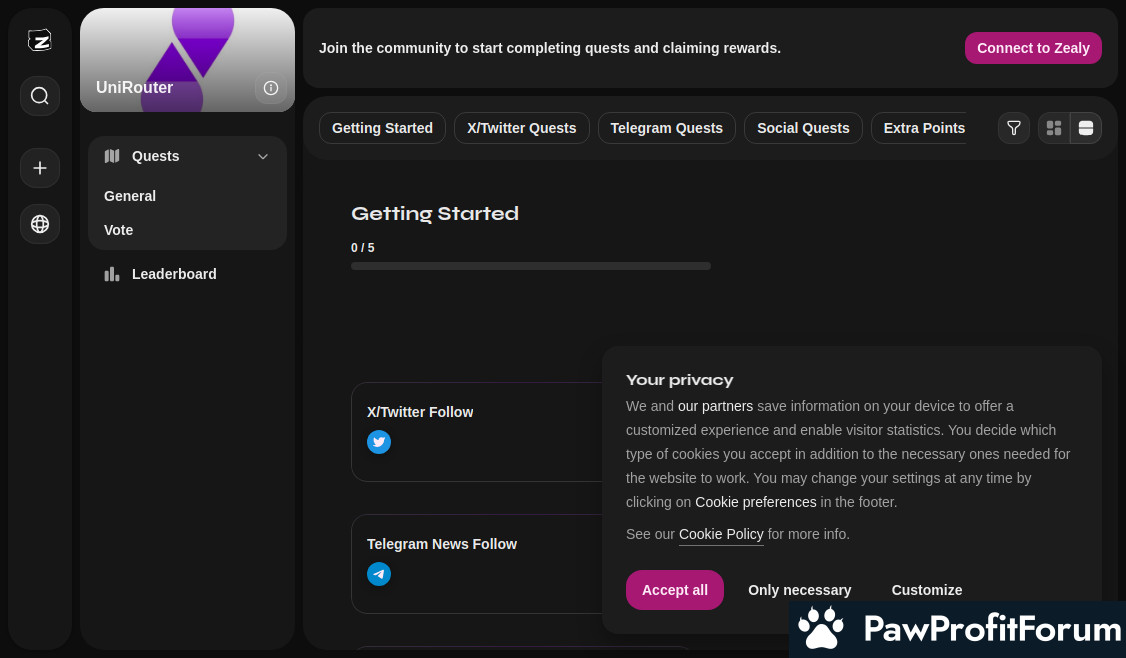The image size is (1126, 658).
Task: Open the X/Twitter Follow quest card
Action: click(477, 432)
